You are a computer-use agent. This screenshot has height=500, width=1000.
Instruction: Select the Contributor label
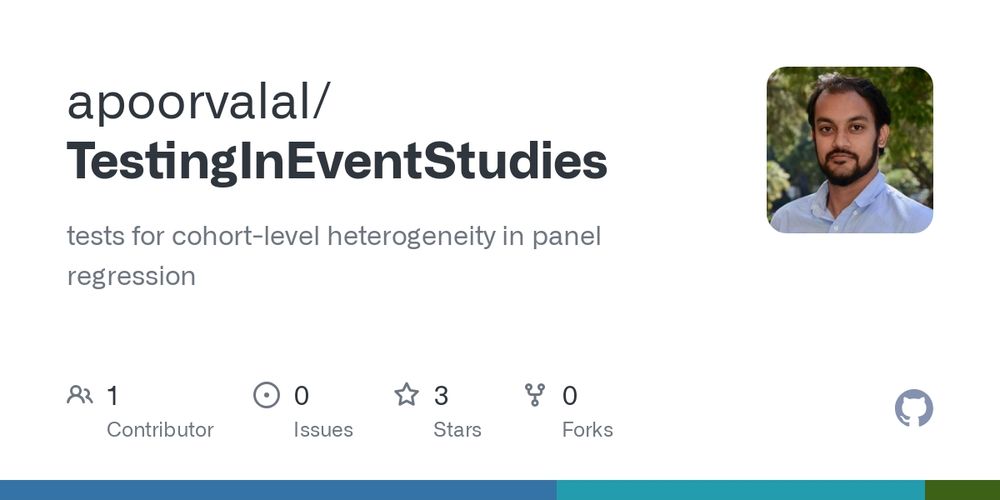click(160, 430)
